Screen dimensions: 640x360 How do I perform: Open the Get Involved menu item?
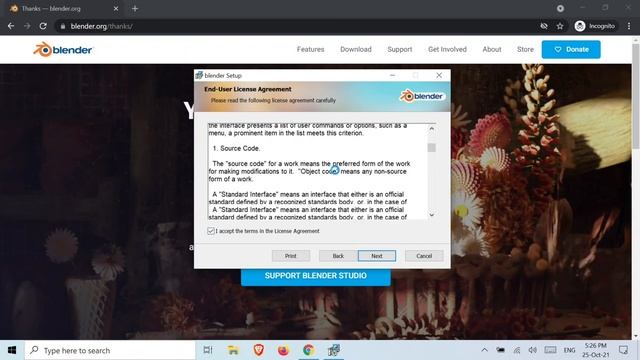447,49
